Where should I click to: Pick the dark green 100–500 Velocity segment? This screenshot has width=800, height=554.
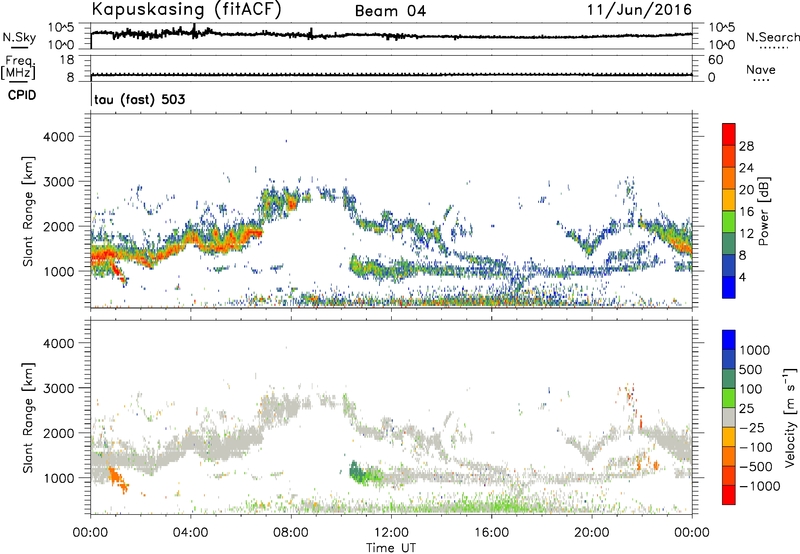tap(729, 379)
